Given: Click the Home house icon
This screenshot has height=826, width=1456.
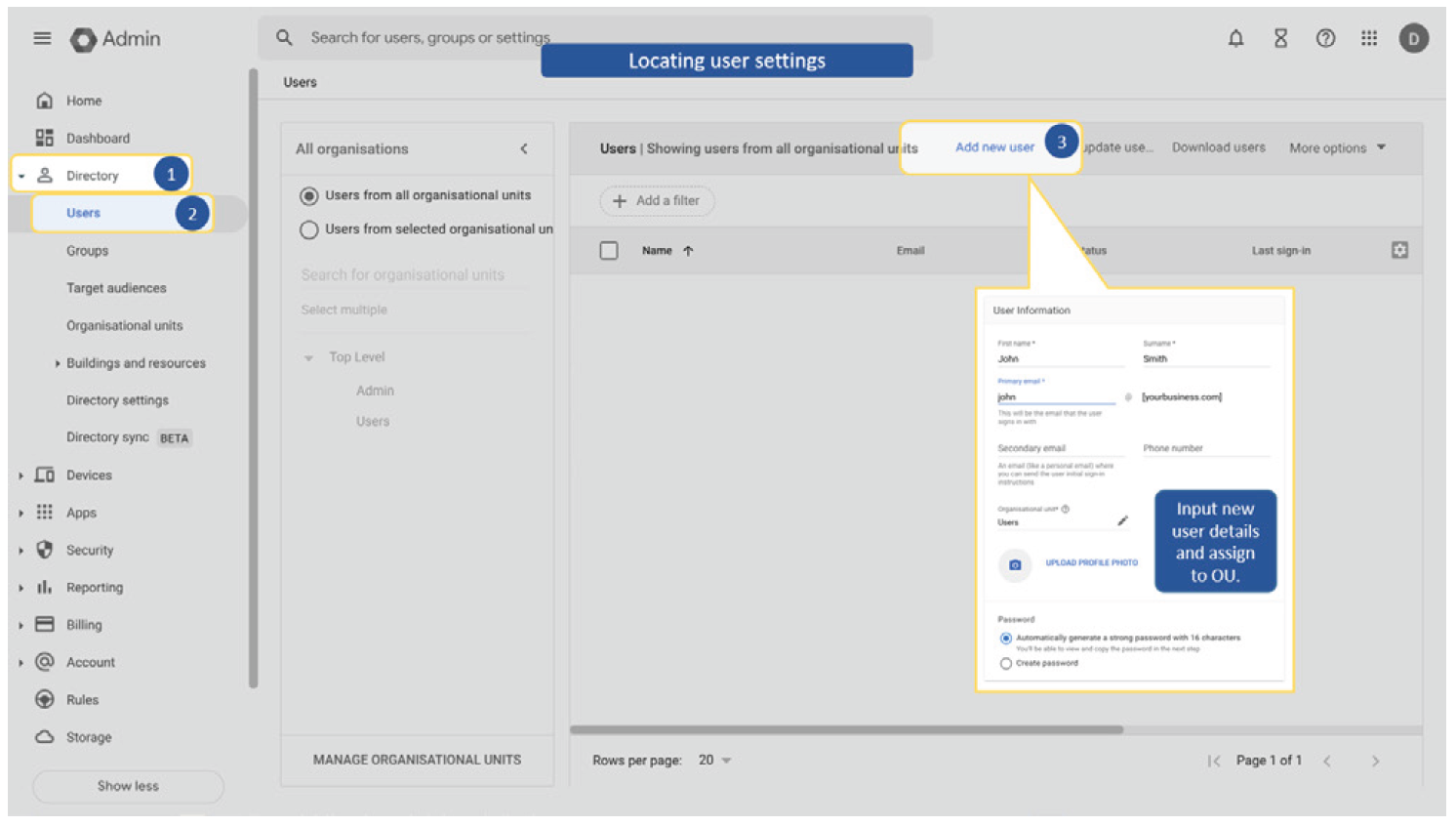Looking at the screenshot, I should (x=44, y=101).
